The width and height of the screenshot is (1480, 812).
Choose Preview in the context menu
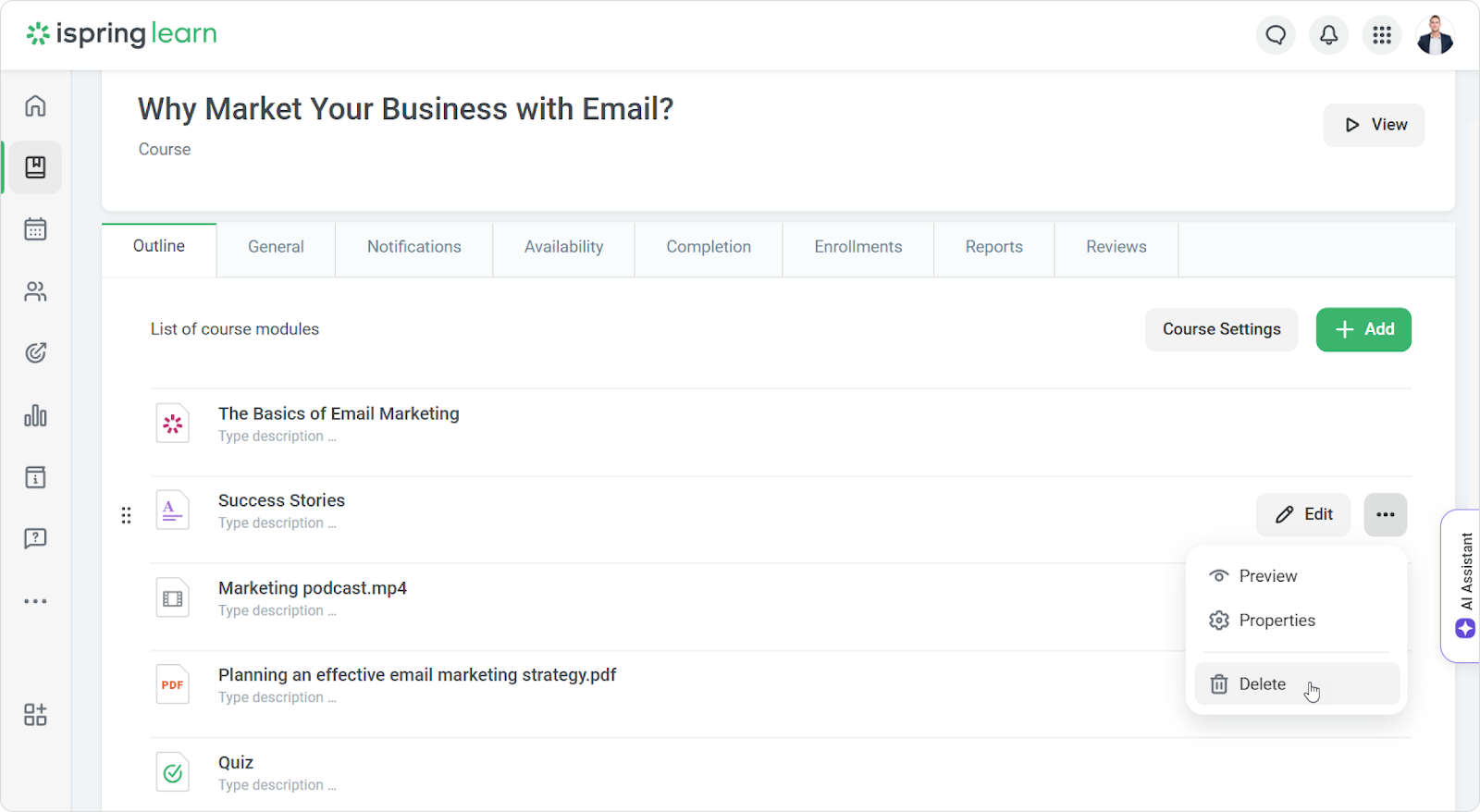(x=1267, y=576)
